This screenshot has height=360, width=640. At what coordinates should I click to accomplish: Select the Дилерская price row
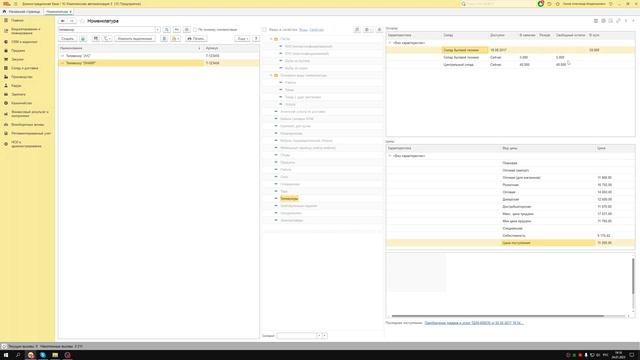point(510,200)
